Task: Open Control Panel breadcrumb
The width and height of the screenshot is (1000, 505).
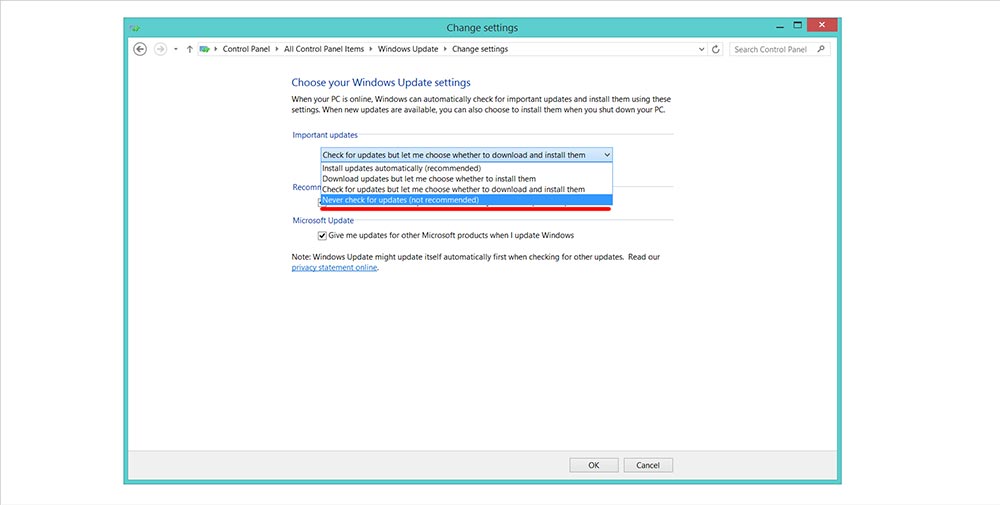Action: tap(246, 49)
